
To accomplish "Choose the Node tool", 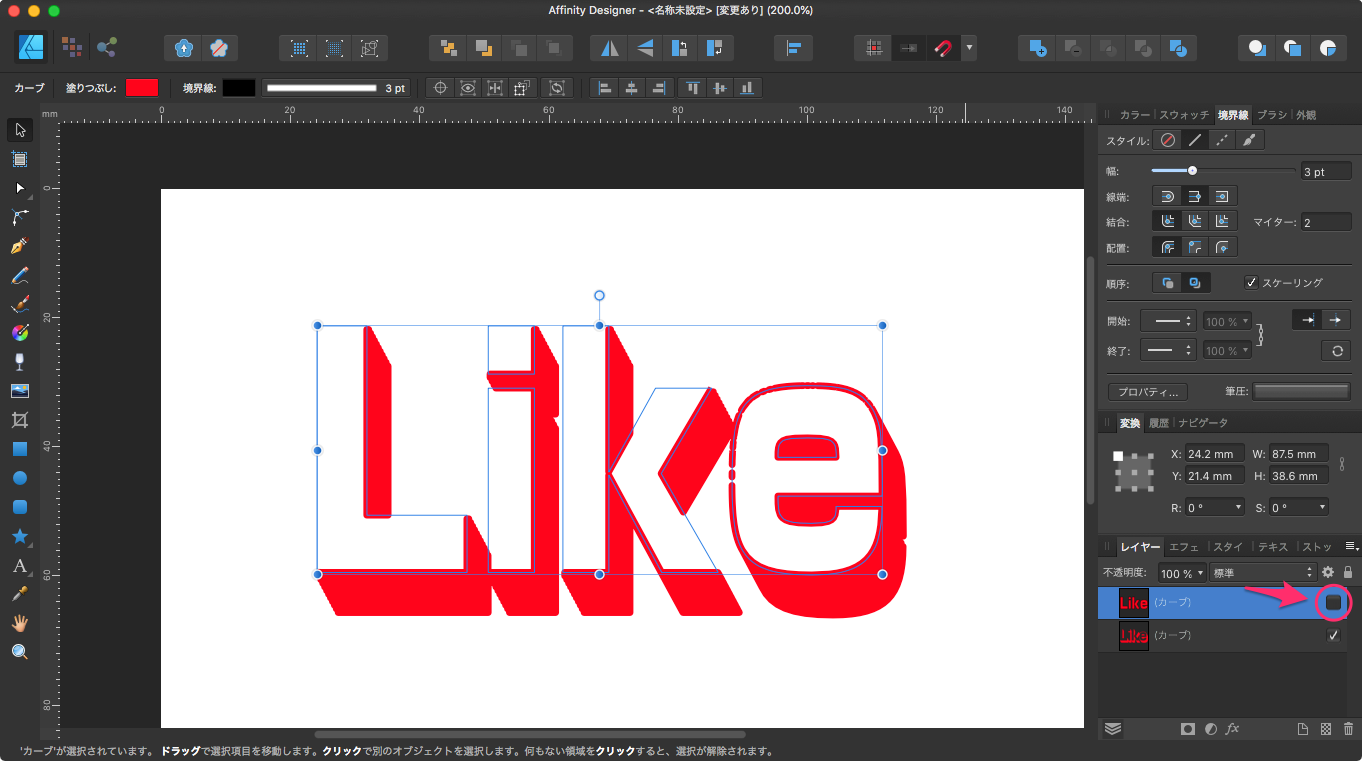I will pos(19,188).
